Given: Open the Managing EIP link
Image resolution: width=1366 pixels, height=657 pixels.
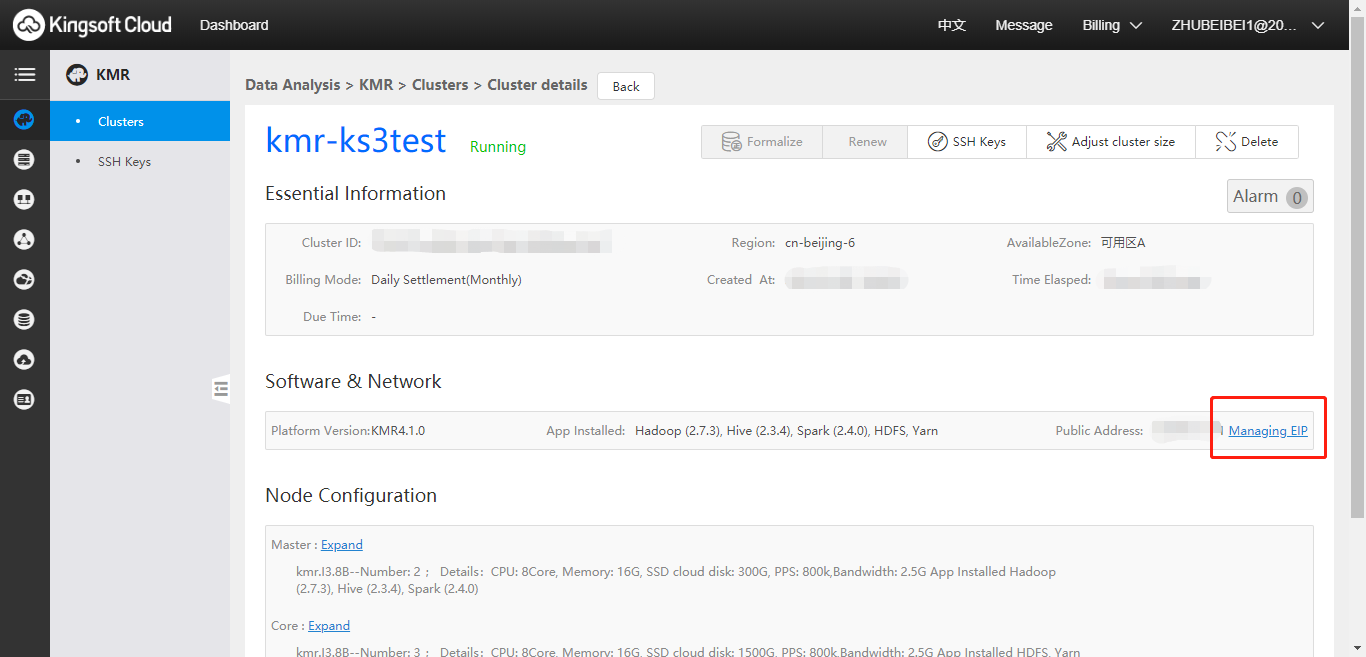Looking at the screenshot, I should tap(1268, 431).
